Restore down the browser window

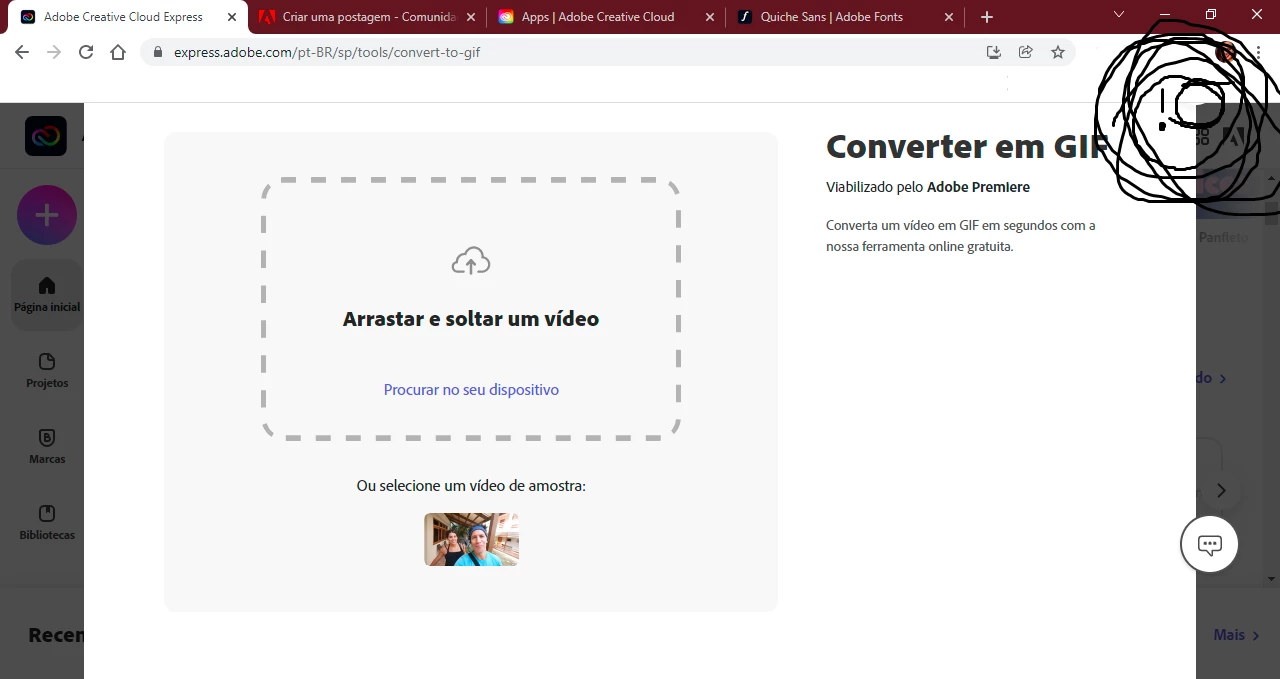[x=1211, y=15]
